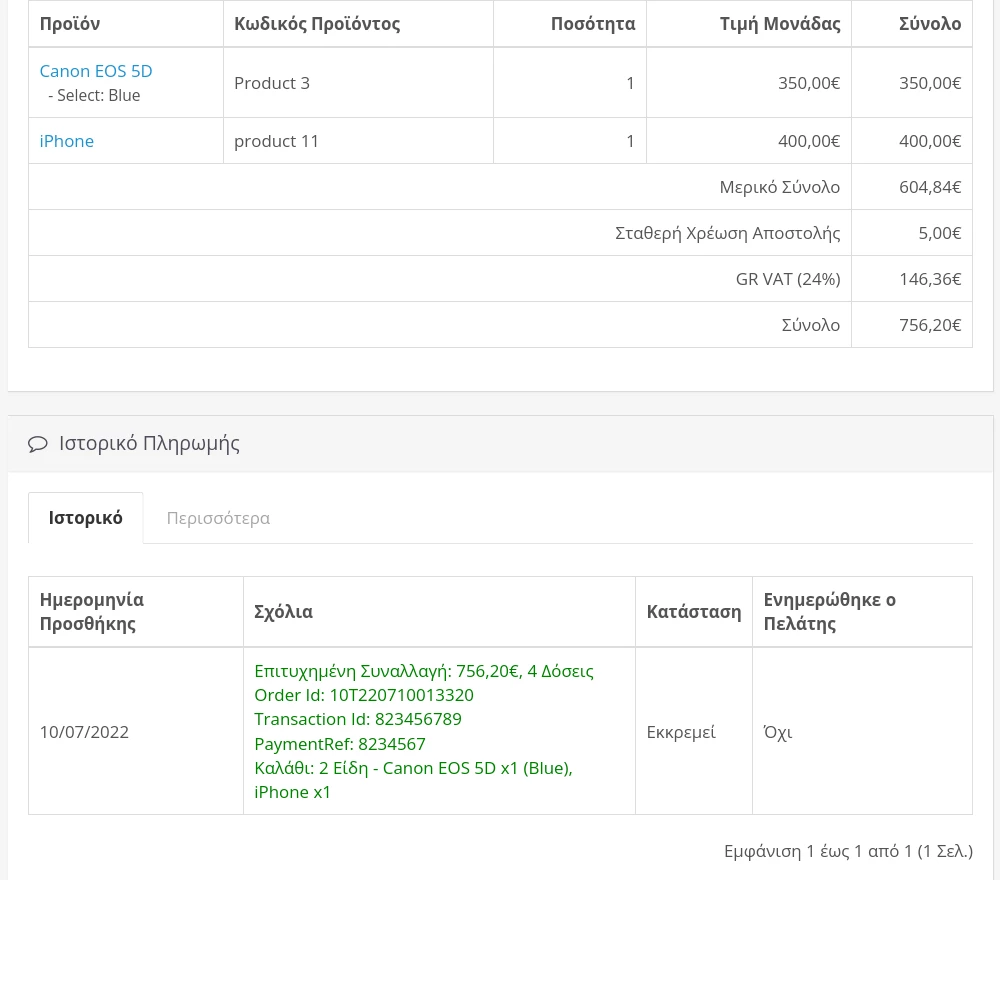Click the Transaction Id: 823456789 line
Screen dimensions: 1000x1000
coord(358,719)
